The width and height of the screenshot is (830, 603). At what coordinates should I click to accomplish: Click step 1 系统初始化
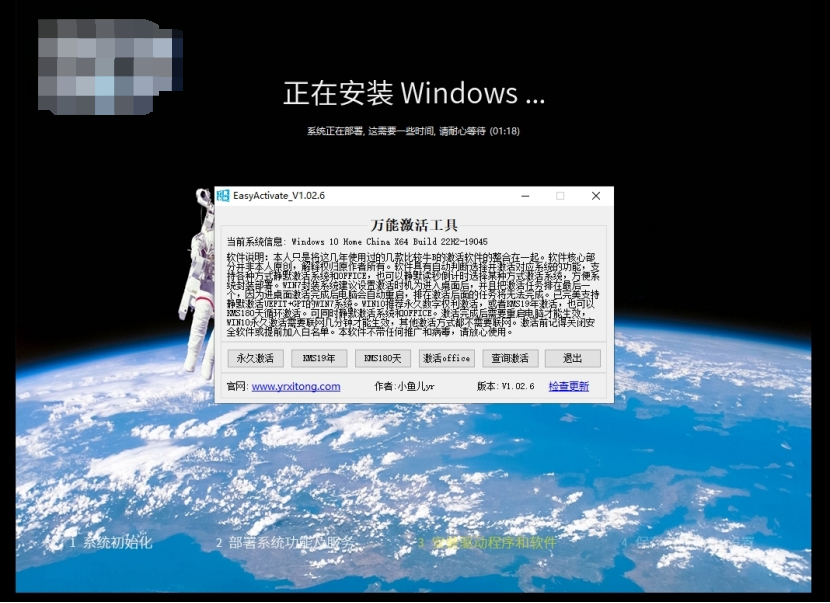click(111, 543)
